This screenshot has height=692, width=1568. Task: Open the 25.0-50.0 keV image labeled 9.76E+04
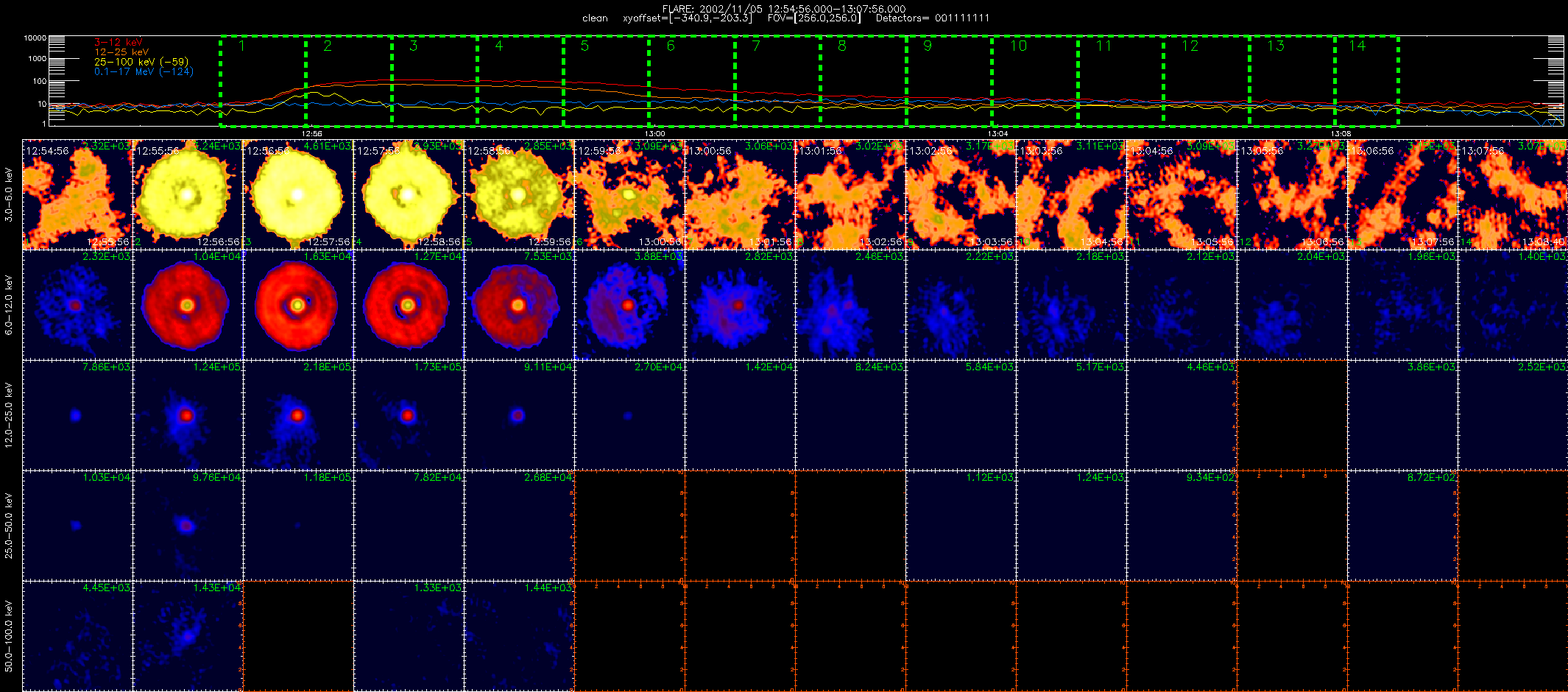tap(188, 526)
